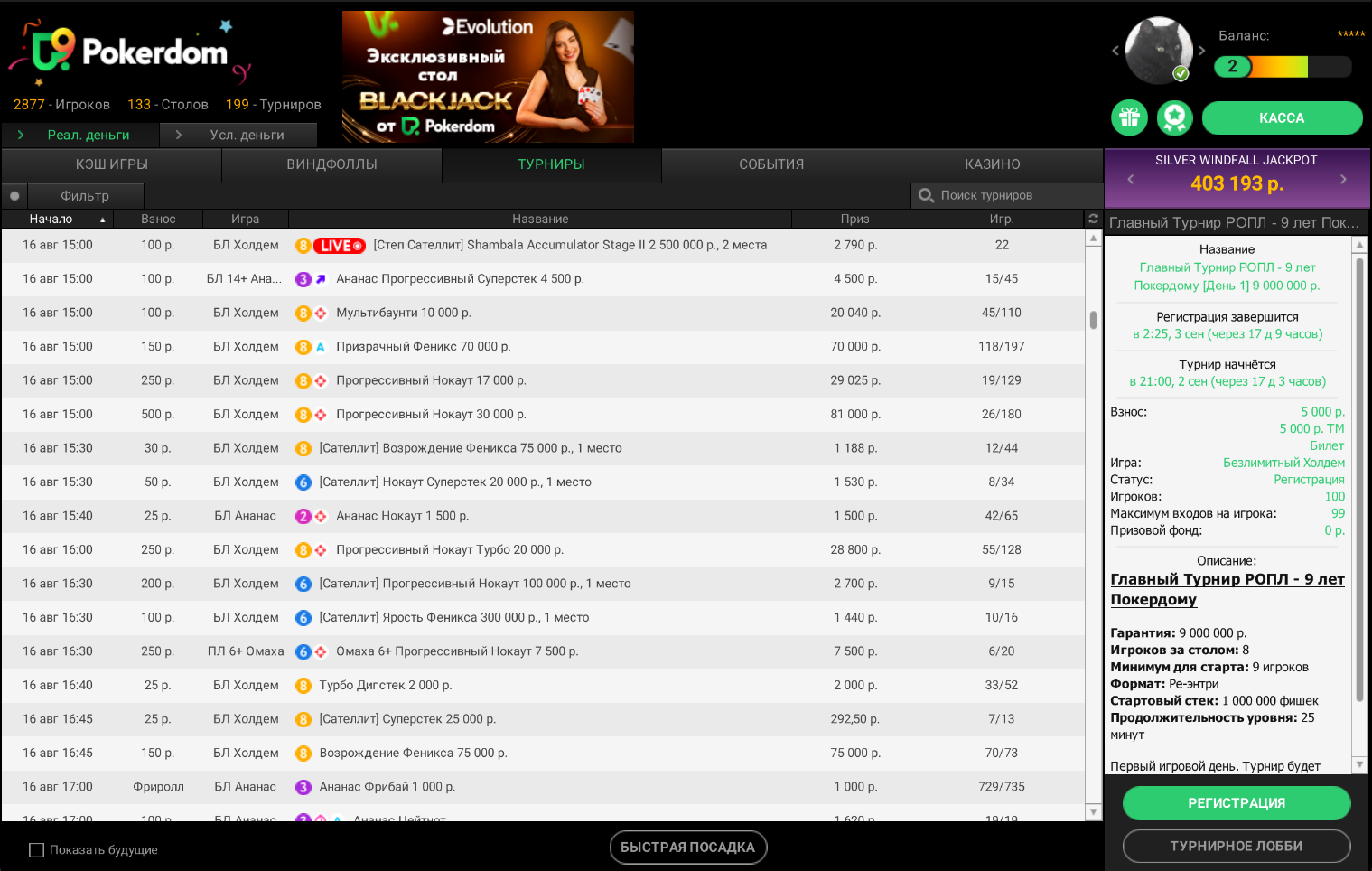Click the balance level progress bar

[x=1283, y=66]
